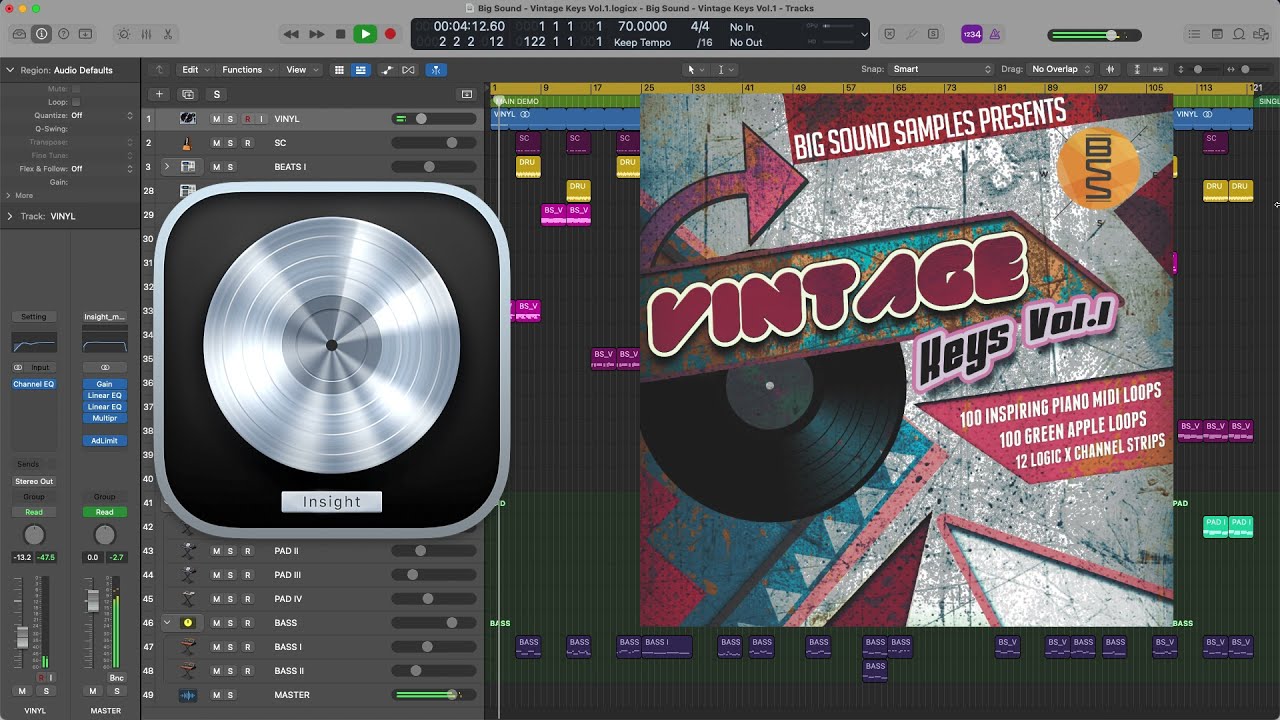Toggle input monitoring on VINYL track
This screenshot has width=1280, height=720.
tap(262, 119)
